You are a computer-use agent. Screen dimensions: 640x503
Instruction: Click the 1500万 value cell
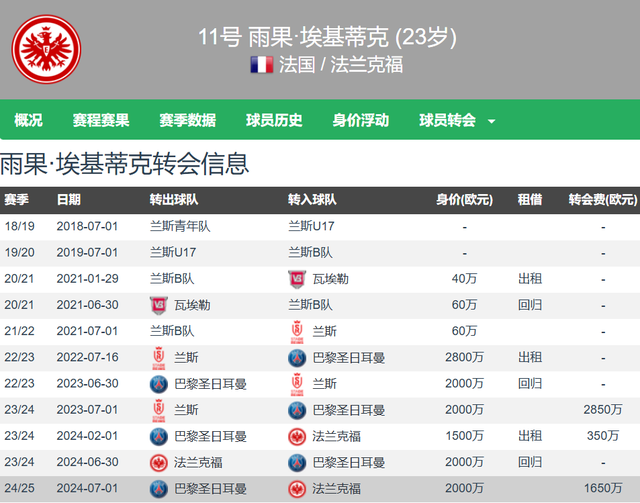[464, 436]
